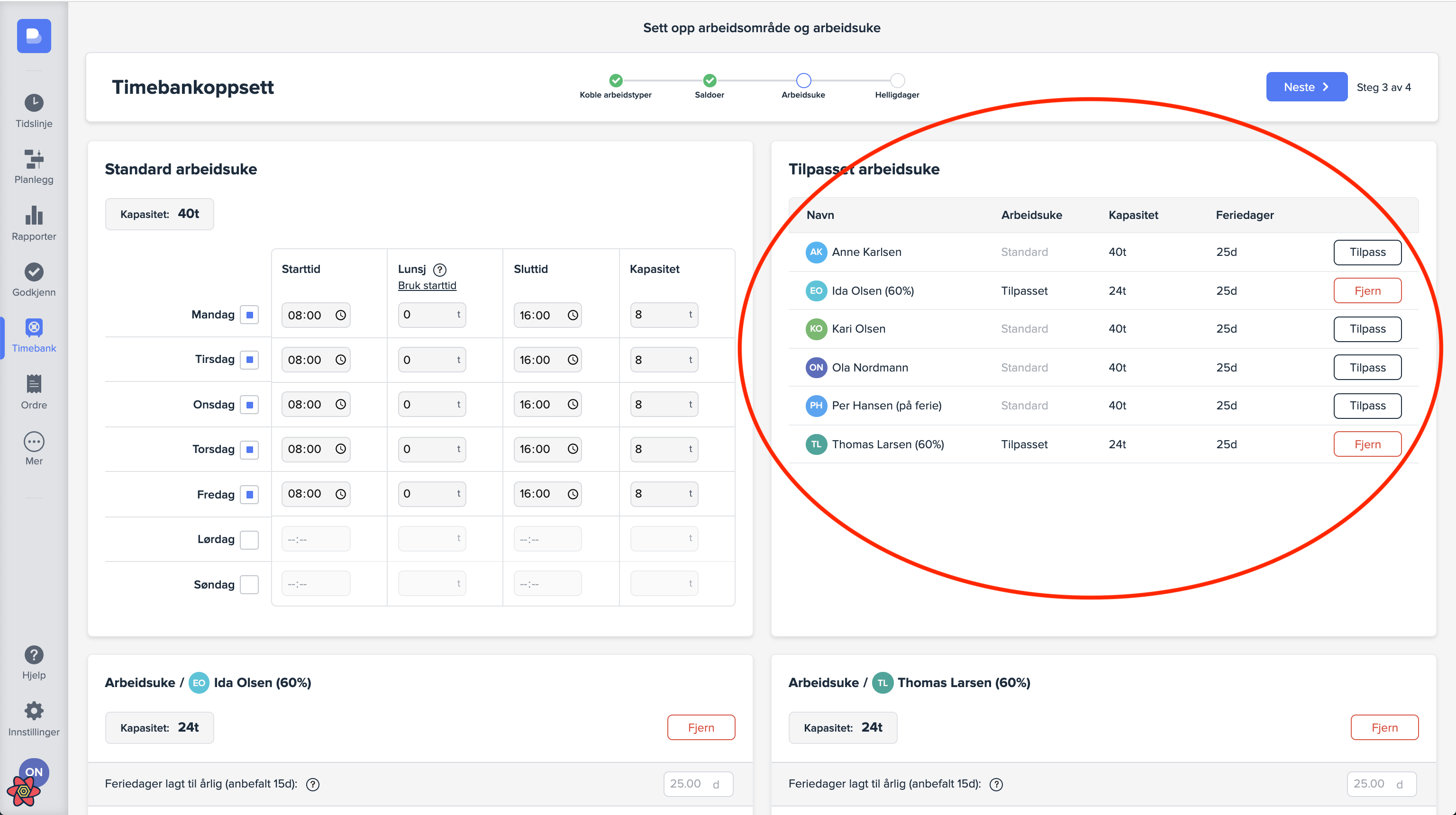The height and width of the screenshot is (815, 1456).
Task: Enable the Søndag checkbox
Action: [249, 584]
